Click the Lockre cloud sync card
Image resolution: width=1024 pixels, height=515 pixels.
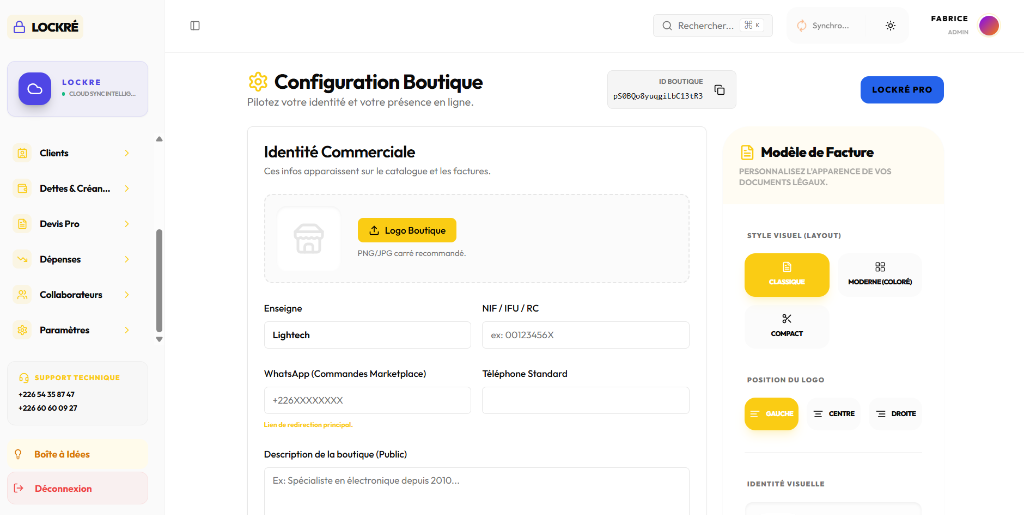77,89
